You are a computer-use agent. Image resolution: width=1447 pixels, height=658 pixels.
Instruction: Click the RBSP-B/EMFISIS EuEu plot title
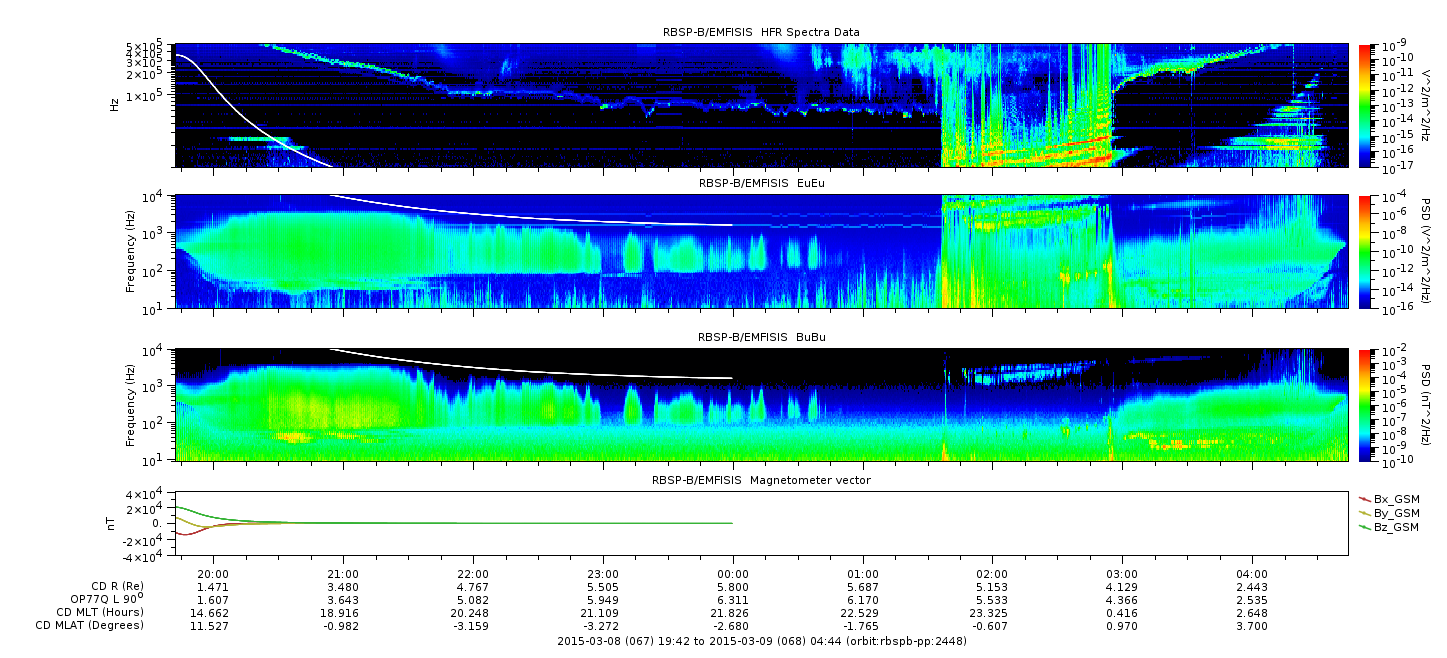(x=761, y=184)
